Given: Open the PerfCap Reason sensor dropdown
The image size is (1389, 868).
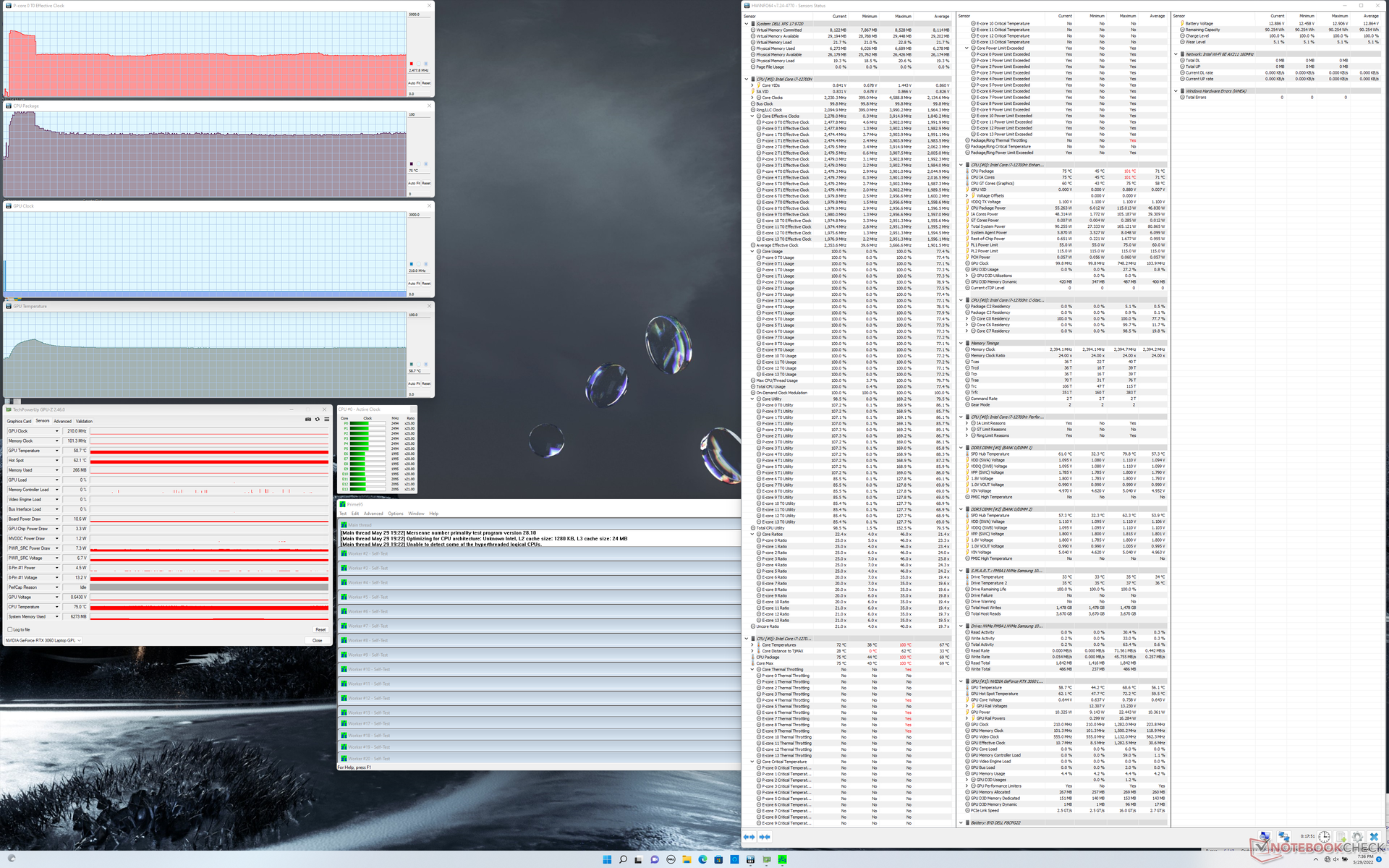Looking at the screenshot, I should pos(56,587).
